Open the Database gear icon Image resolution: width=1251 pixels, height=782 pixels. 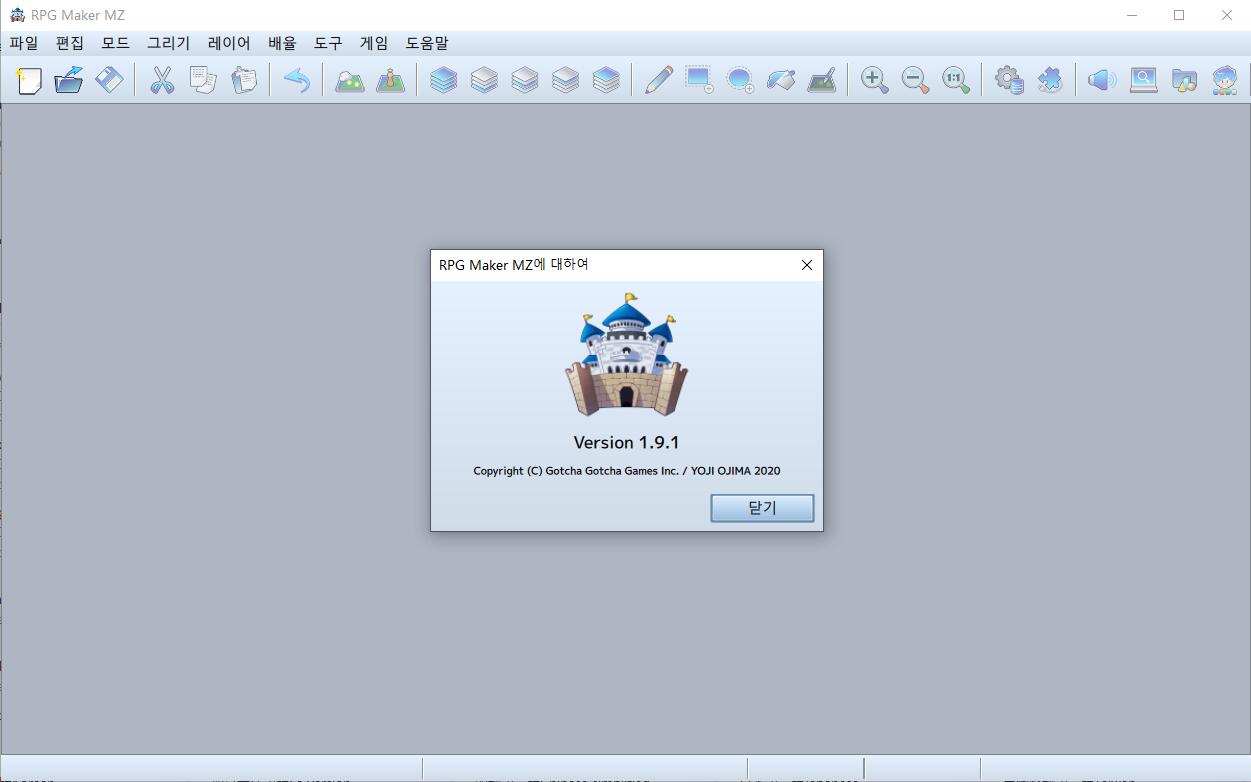tap(1009, 80)
